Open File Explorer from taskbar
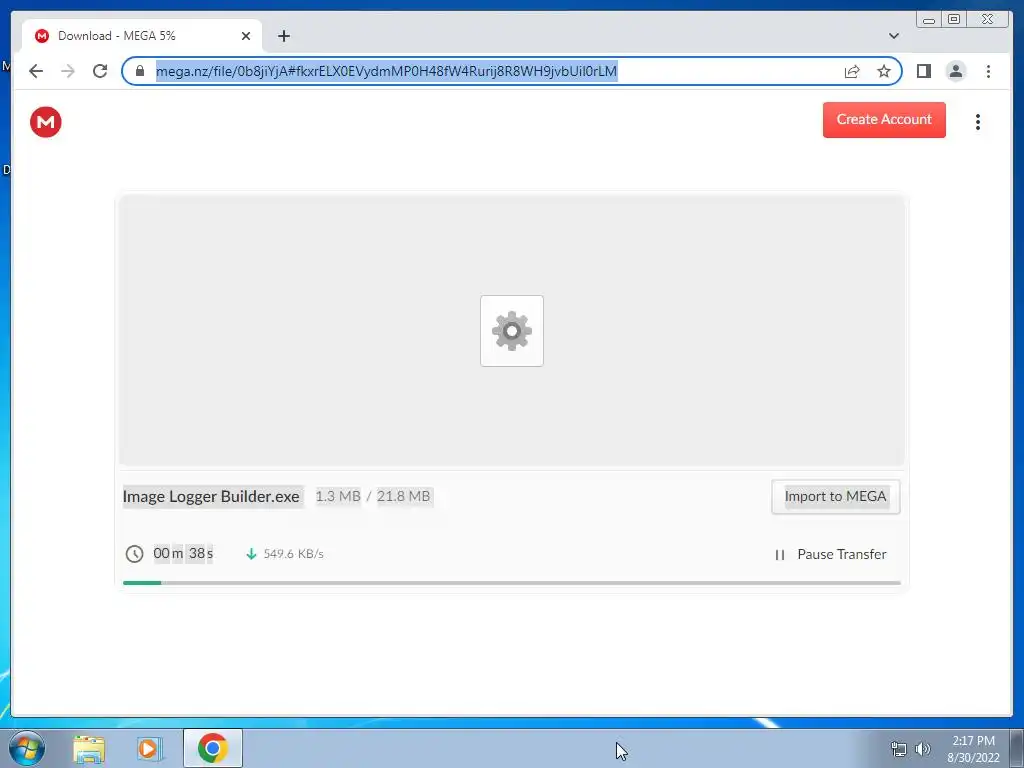 pyautogui.click(x=89, y=749)
